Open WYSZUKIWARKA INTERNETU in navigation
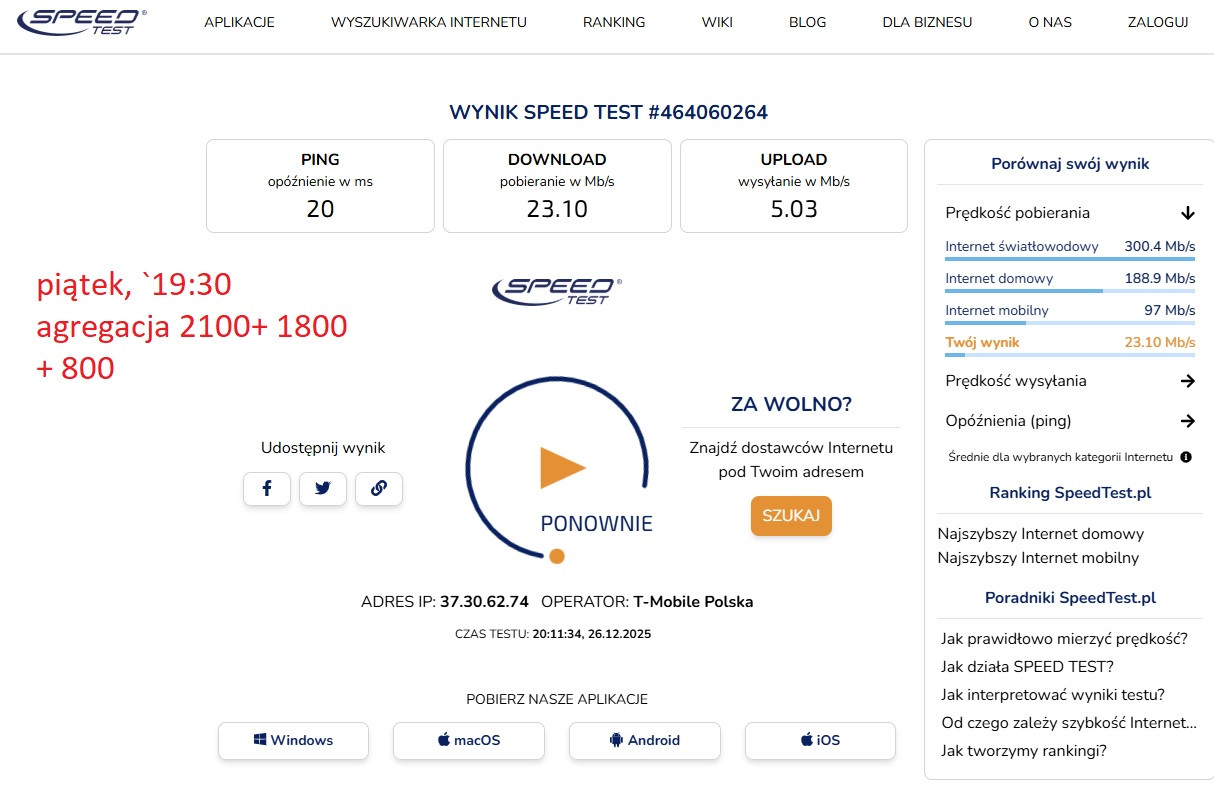Screen dimensions: 1214x786 tap(429, 22)
